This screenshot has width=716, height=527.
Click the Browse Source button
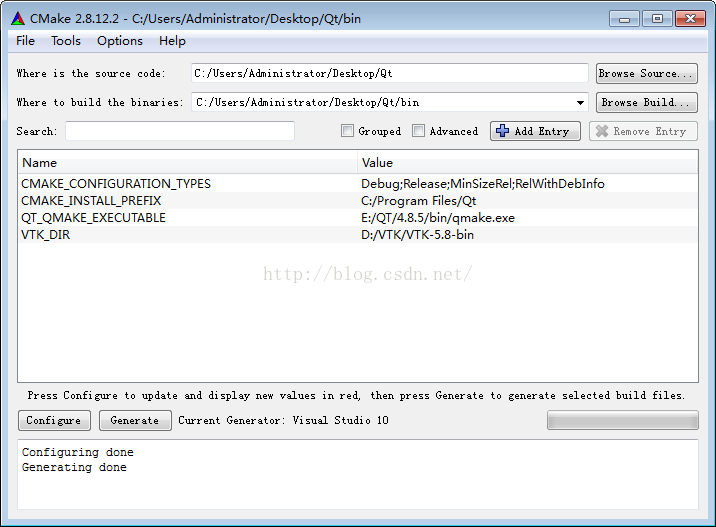(x=647, y=74)
